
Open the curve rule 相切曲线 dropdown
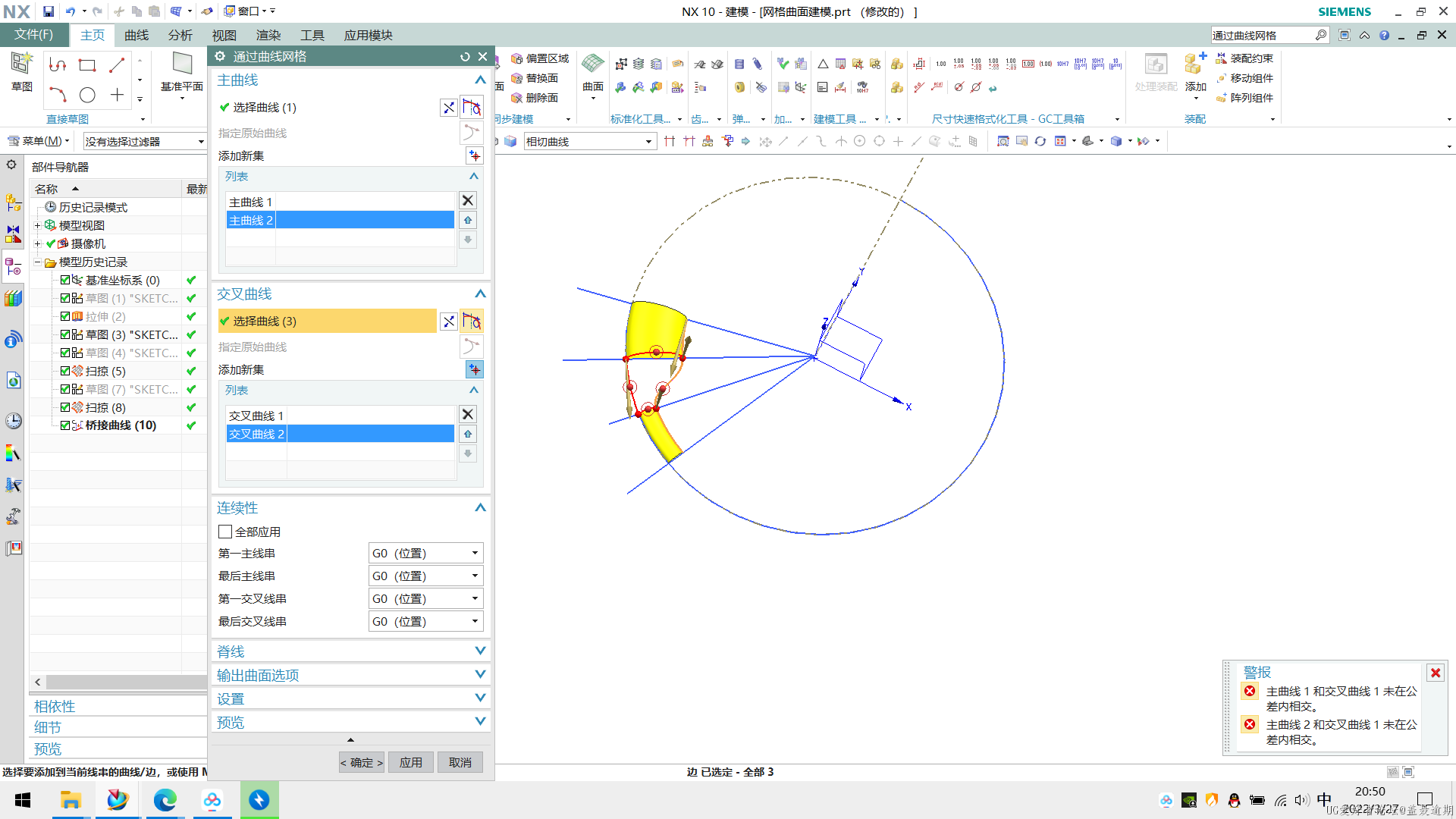pyautogui.click(x=589, y=142)
